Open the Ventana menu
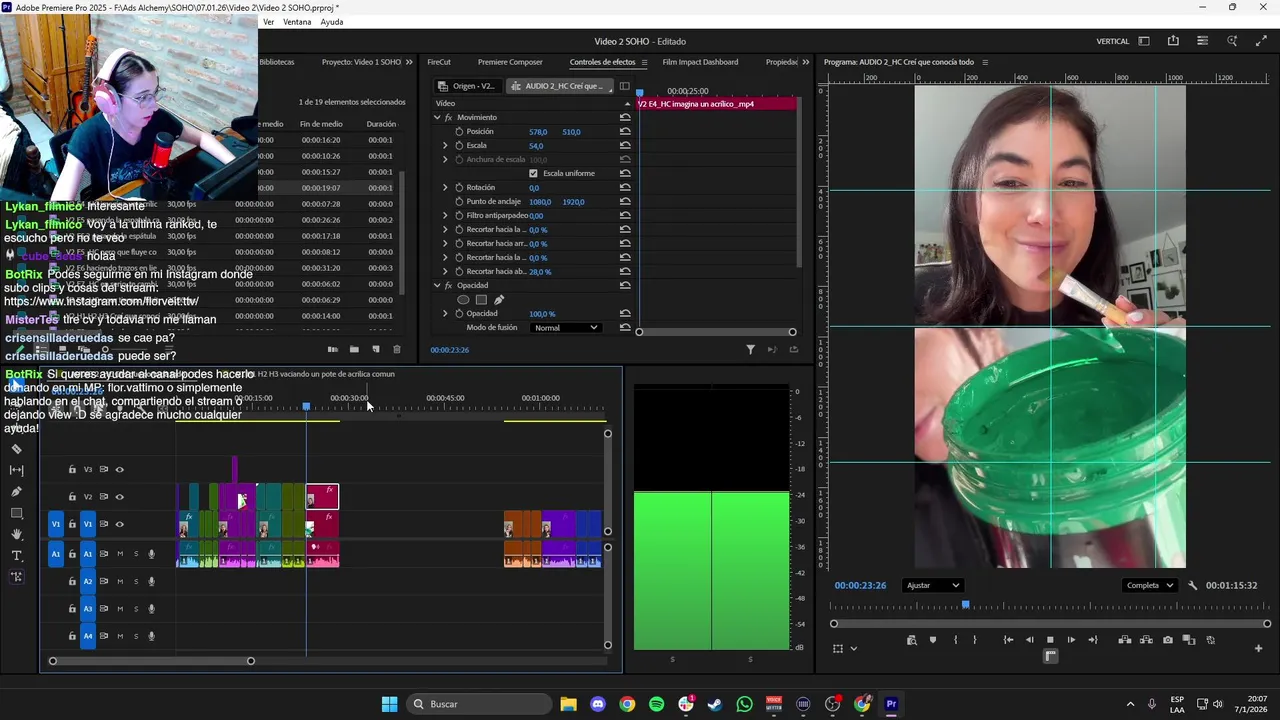Image resolution: width=1280 pixels, height=720 pixels. [x=297, y=22]
